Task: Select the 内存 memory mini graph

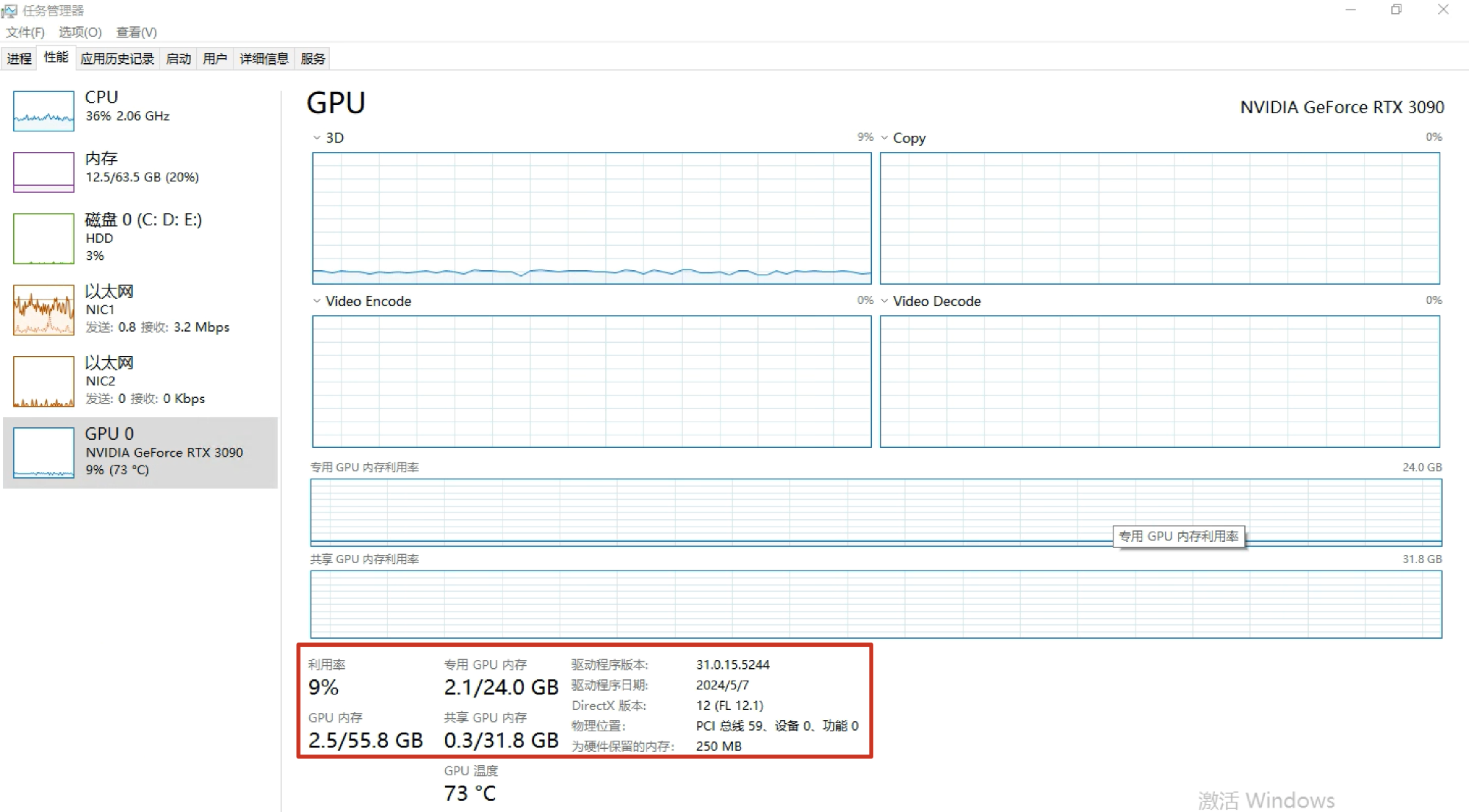Action: coord(43,172)
